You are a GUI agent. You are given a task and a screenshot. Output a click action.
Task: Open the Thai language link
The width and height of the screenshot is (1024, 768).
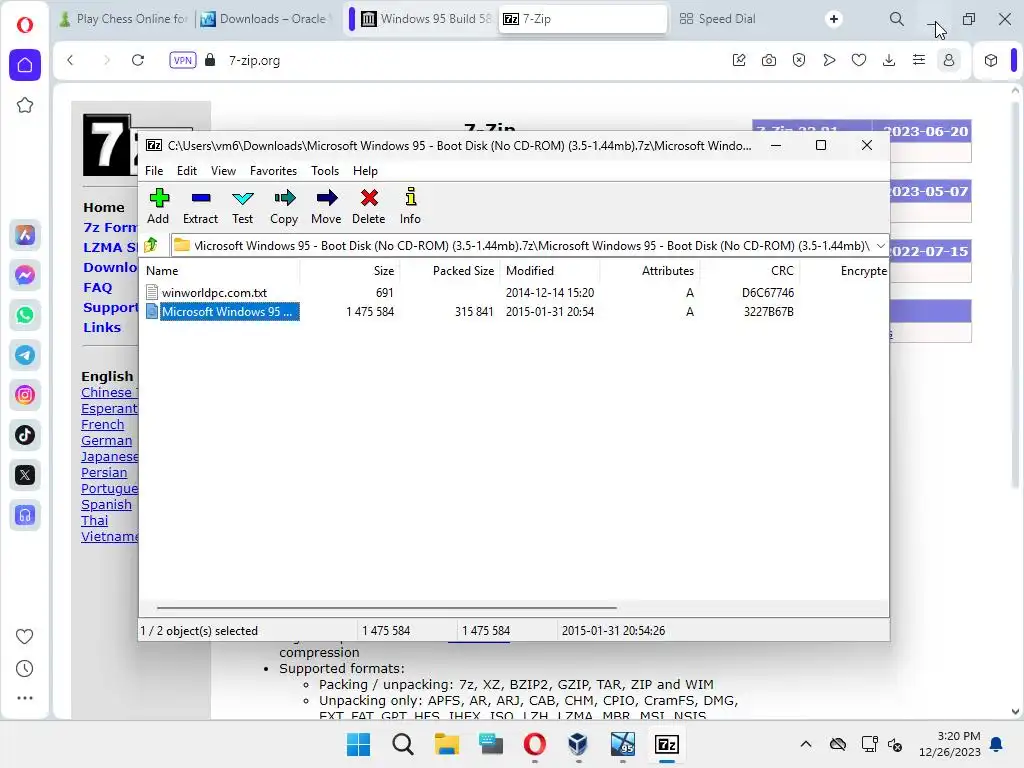(95, 520)
